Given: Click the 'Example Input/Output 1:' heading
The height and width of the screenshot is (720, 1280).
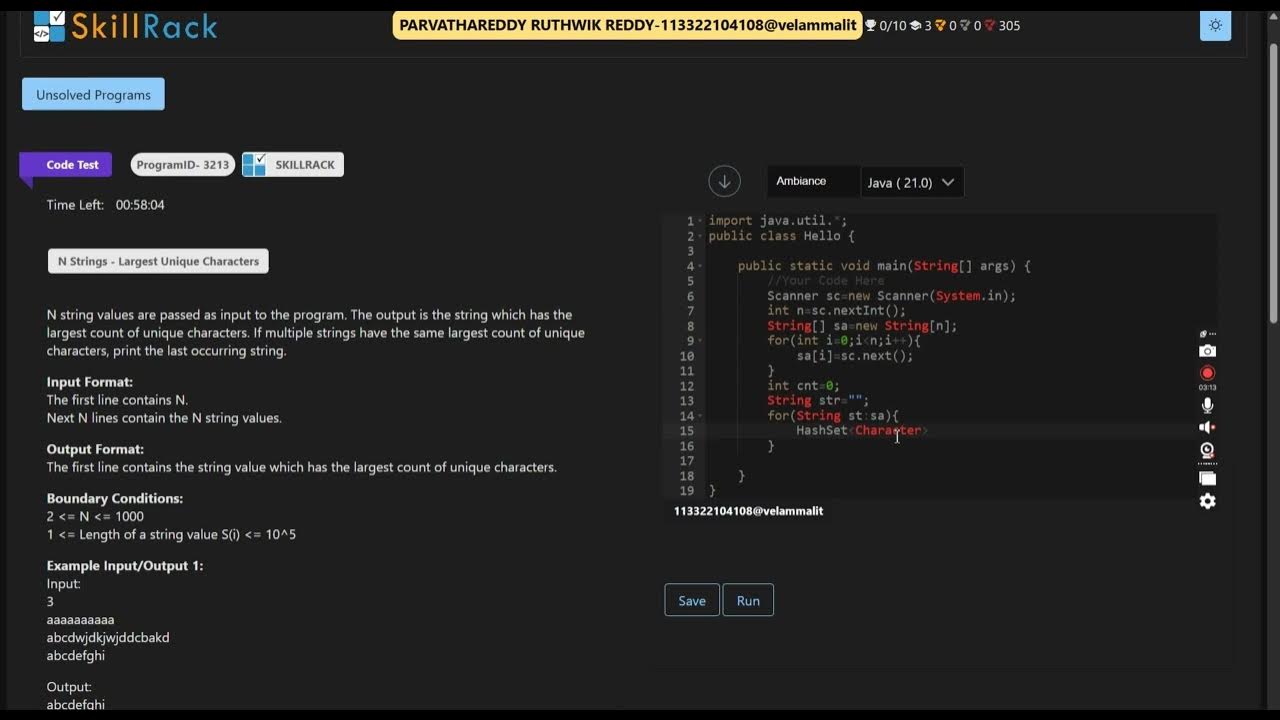Looking at the screenshot, I should 124,566.
